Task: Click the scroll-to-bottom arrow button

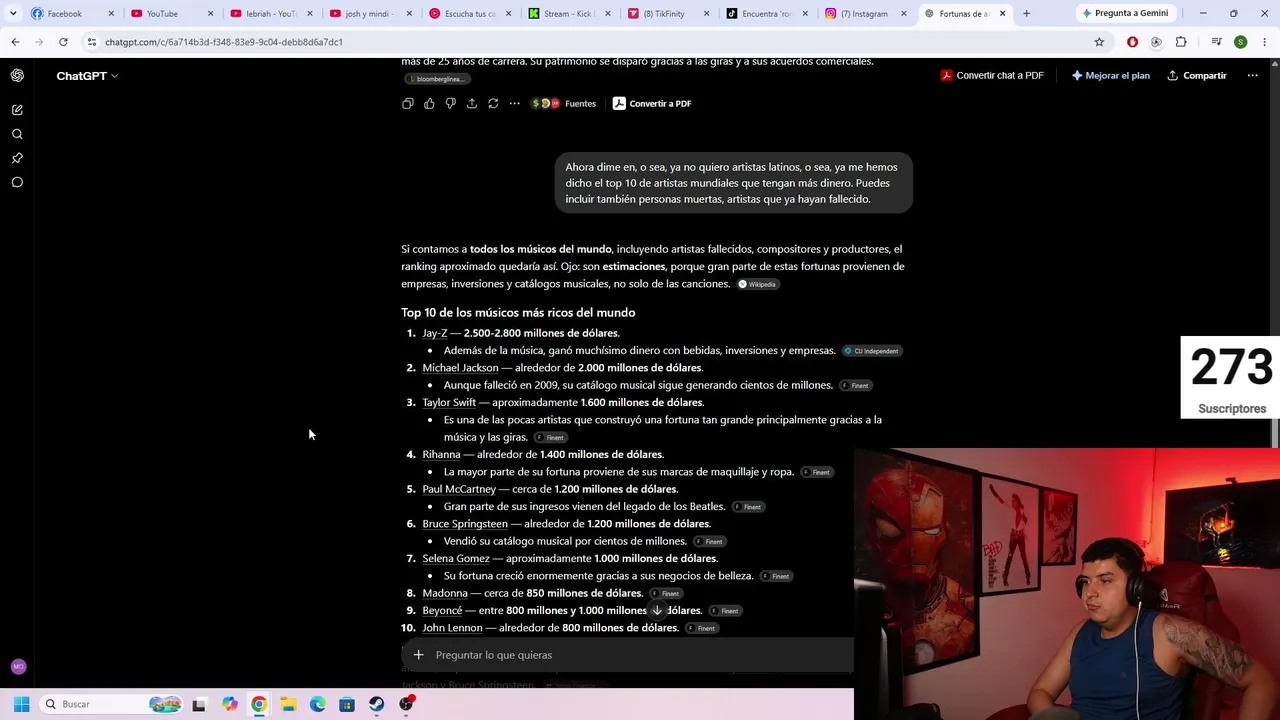Action: click(657, 610)
